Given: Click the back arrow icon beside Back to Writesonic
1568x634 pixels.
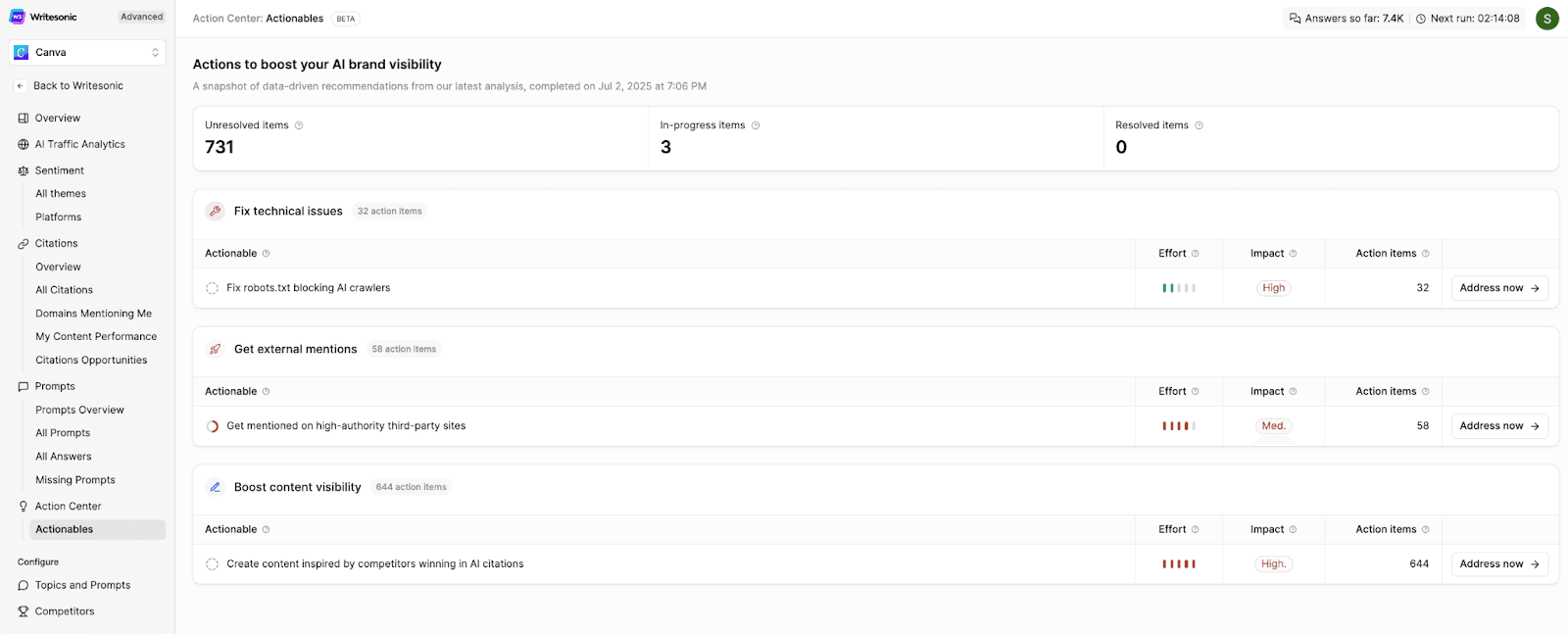Looking at the screenshot, I should tap(20, 86).
